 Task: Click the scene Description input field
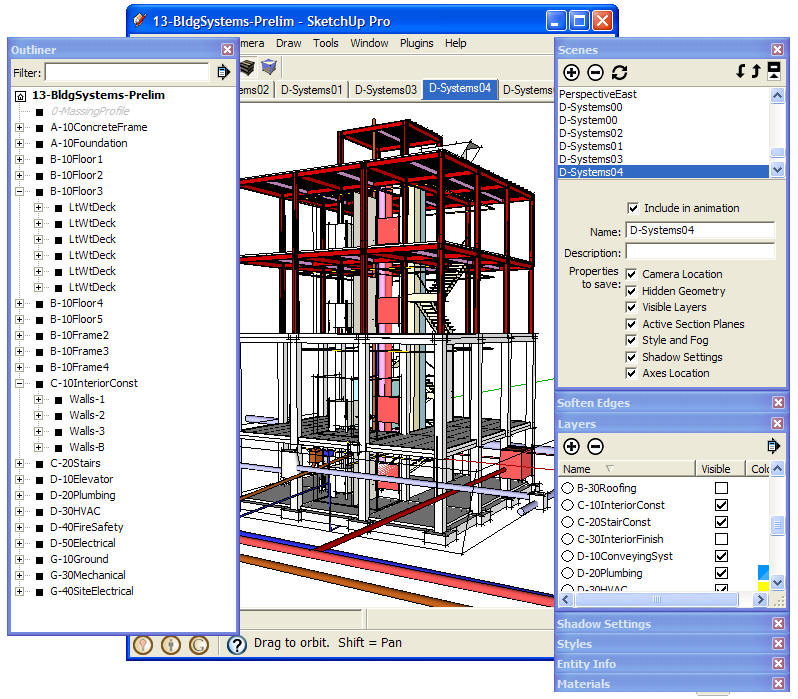click(700, 251)
